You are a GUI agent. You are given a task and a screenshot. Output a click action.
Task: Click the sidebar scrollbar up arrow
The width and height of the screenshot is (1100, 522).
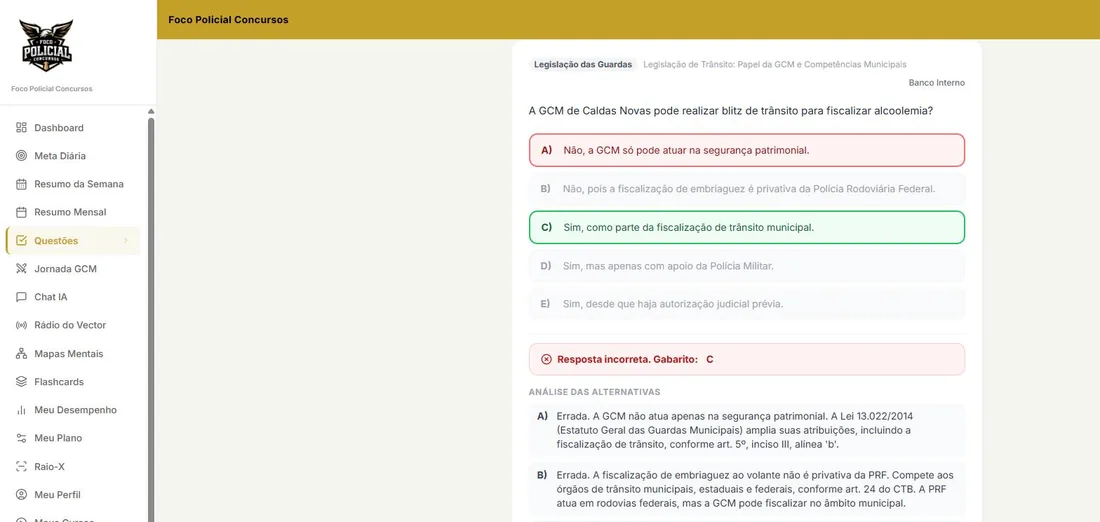pos(151,112)
